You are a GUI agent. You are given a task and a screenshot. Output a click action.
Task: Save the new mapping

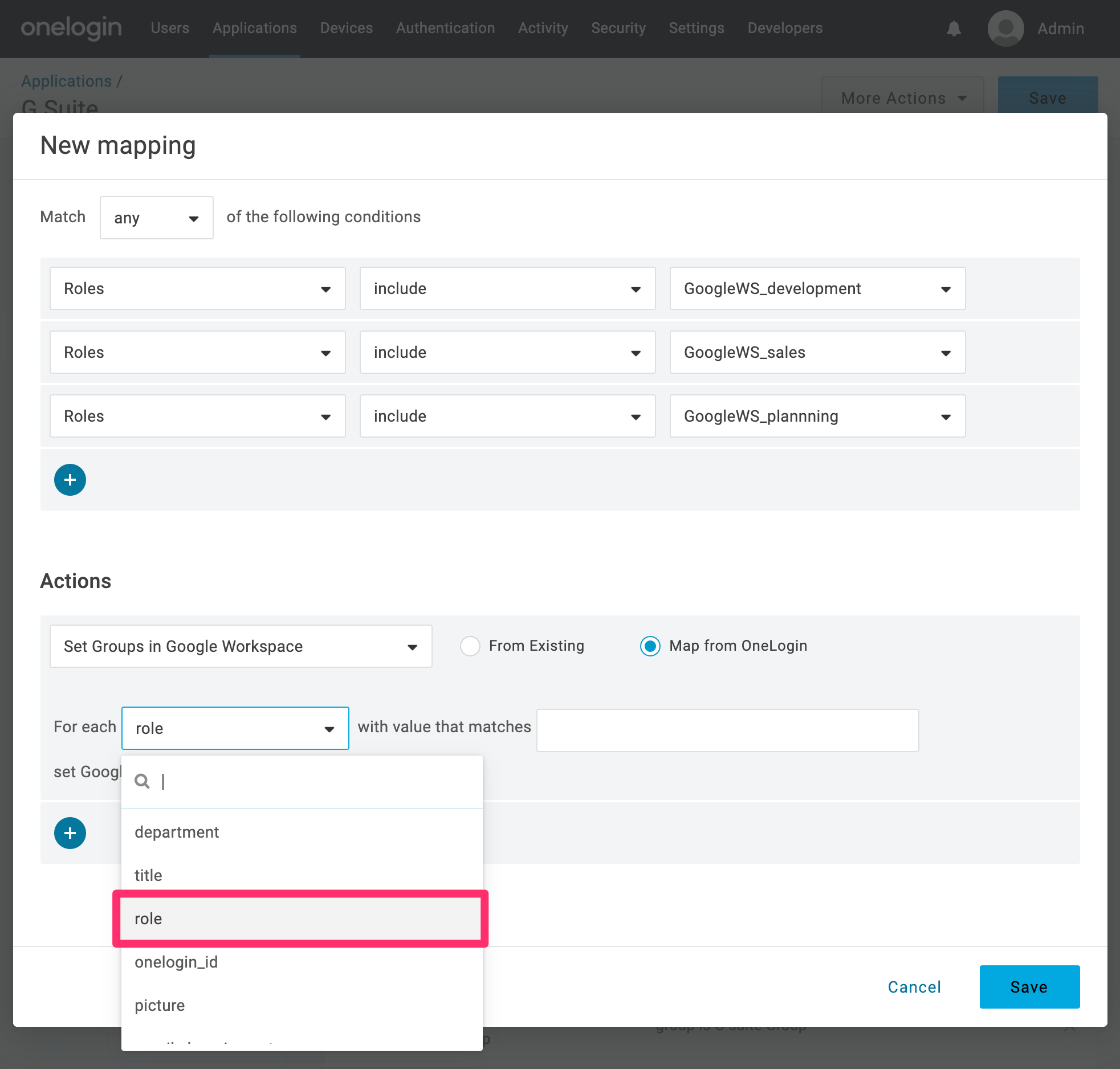pyautogui.click(x=1029, y=987)
